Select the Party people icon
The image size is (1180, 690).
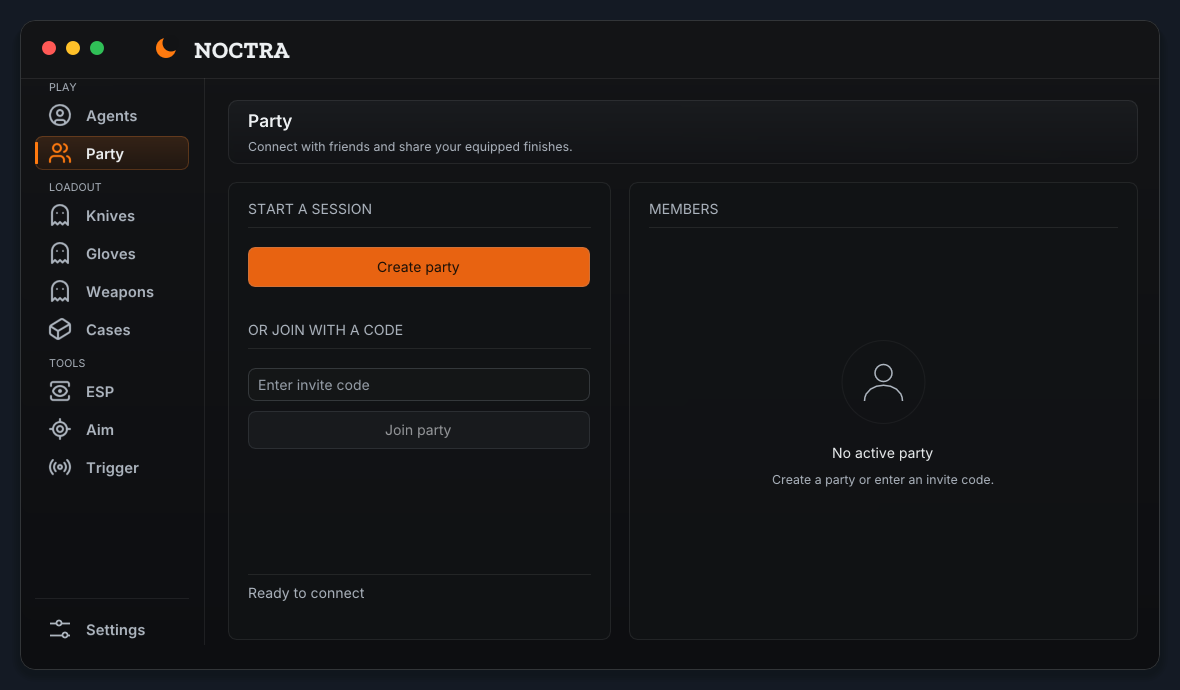tap(60, 154)
